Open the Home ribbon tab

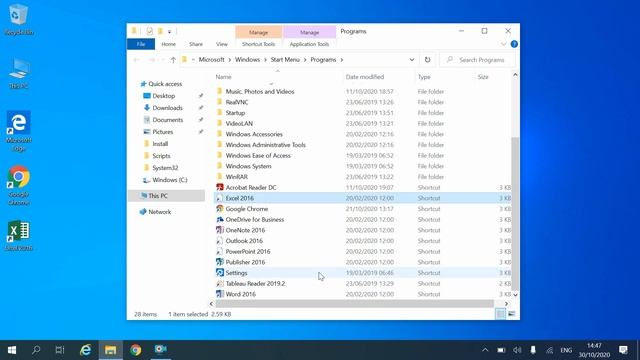[x=168, y=44]
